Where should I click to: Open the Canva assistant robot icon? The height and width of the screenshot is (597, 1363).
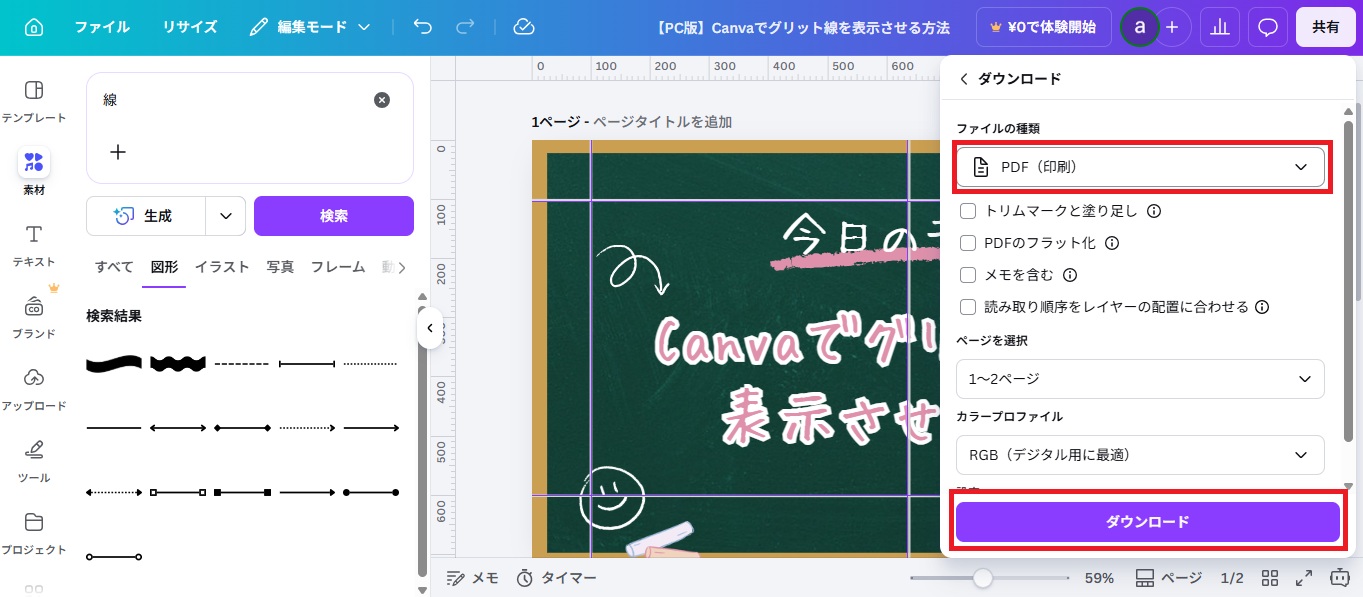(x=1339, y=578)
